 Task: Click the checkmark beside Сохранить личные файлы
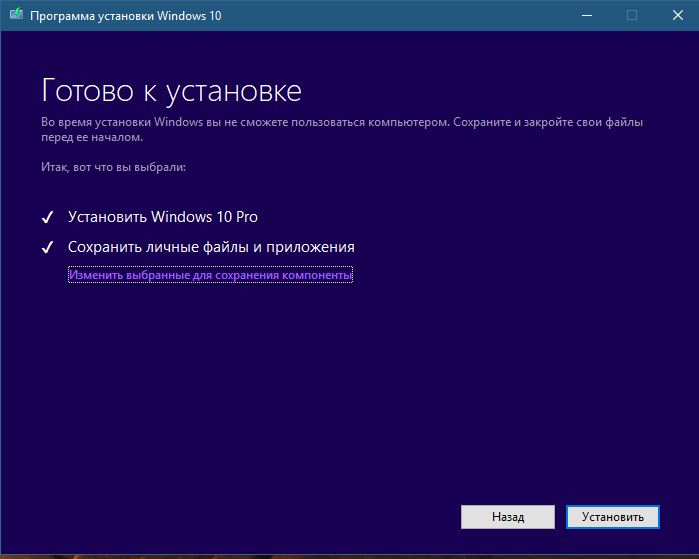pyautogui.click(x=47, y=247)
